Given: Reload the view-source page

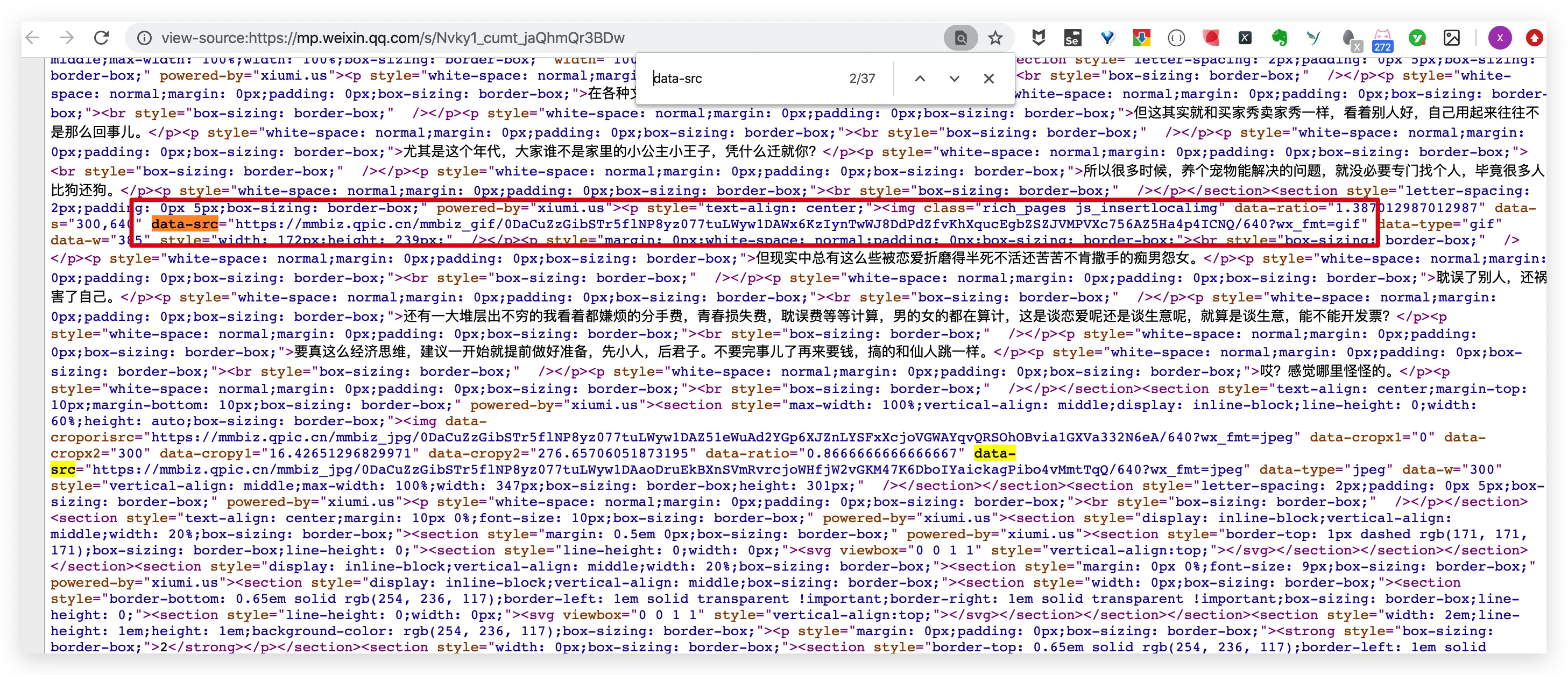Looking at the screenshot, I should point(102,38).
